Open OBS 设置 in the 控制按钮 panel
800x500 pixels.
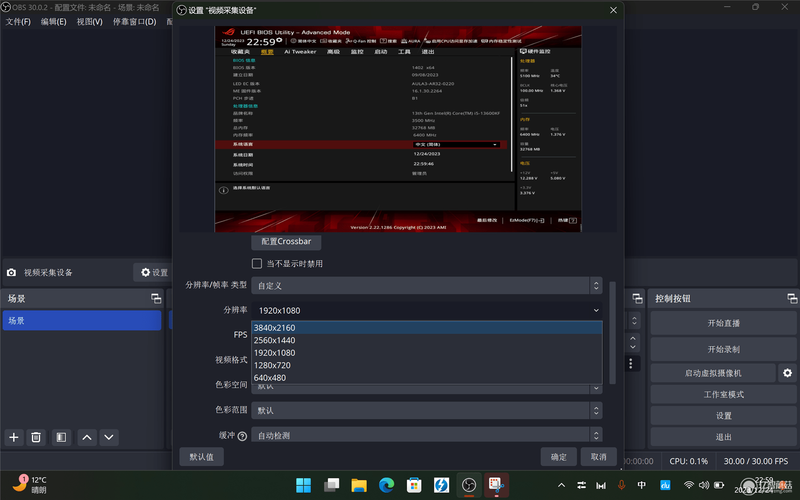[723, 416]
